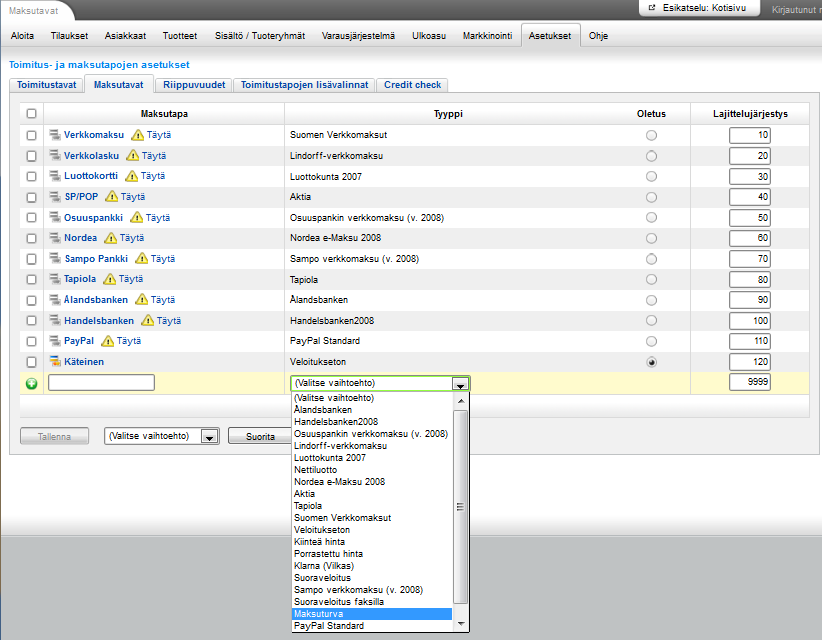Click the warning triangle in the Handelsbanken row

[148, 320]
